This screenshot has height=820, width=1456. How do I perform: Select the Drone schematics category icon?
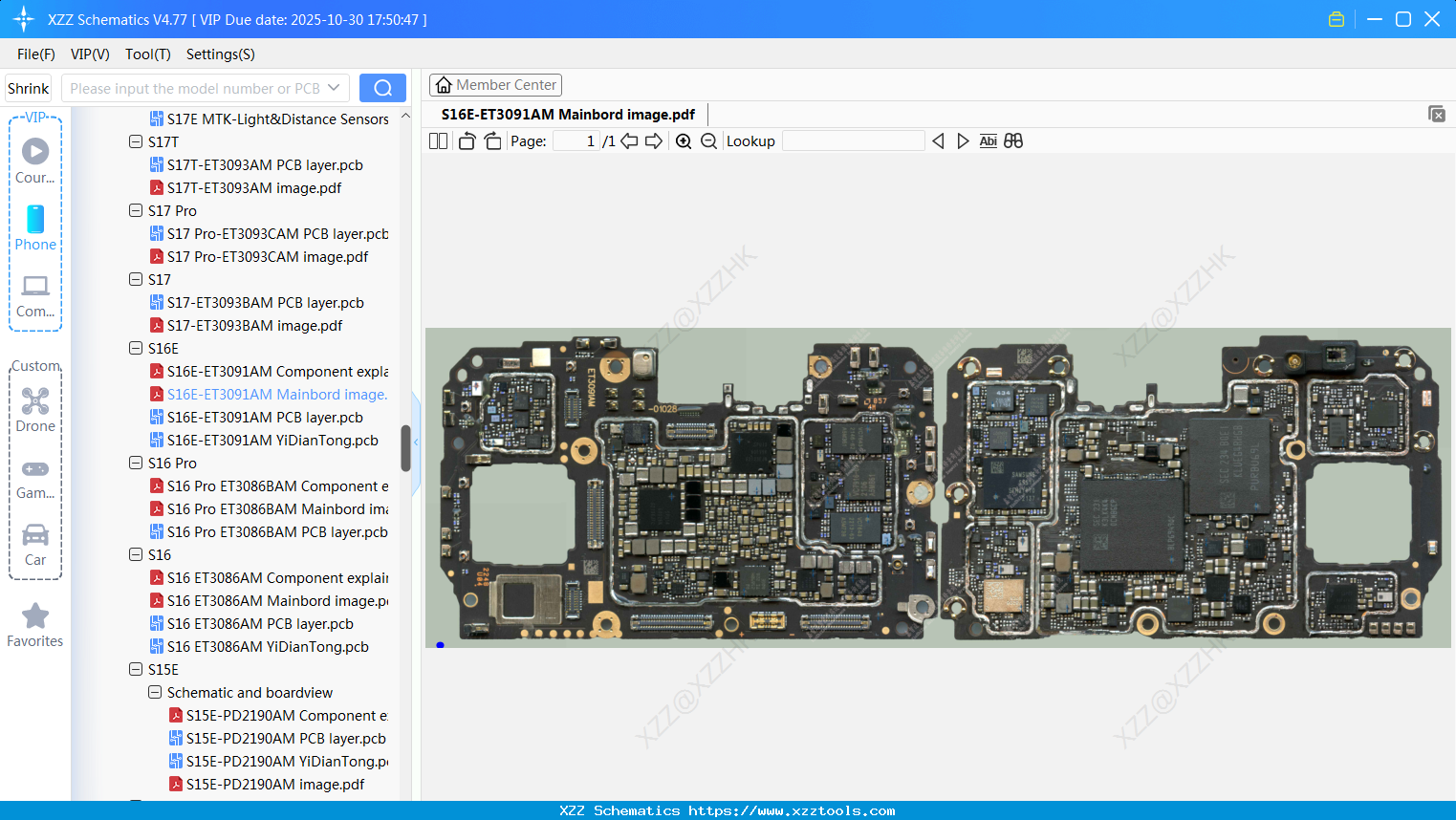coord(35,400)
